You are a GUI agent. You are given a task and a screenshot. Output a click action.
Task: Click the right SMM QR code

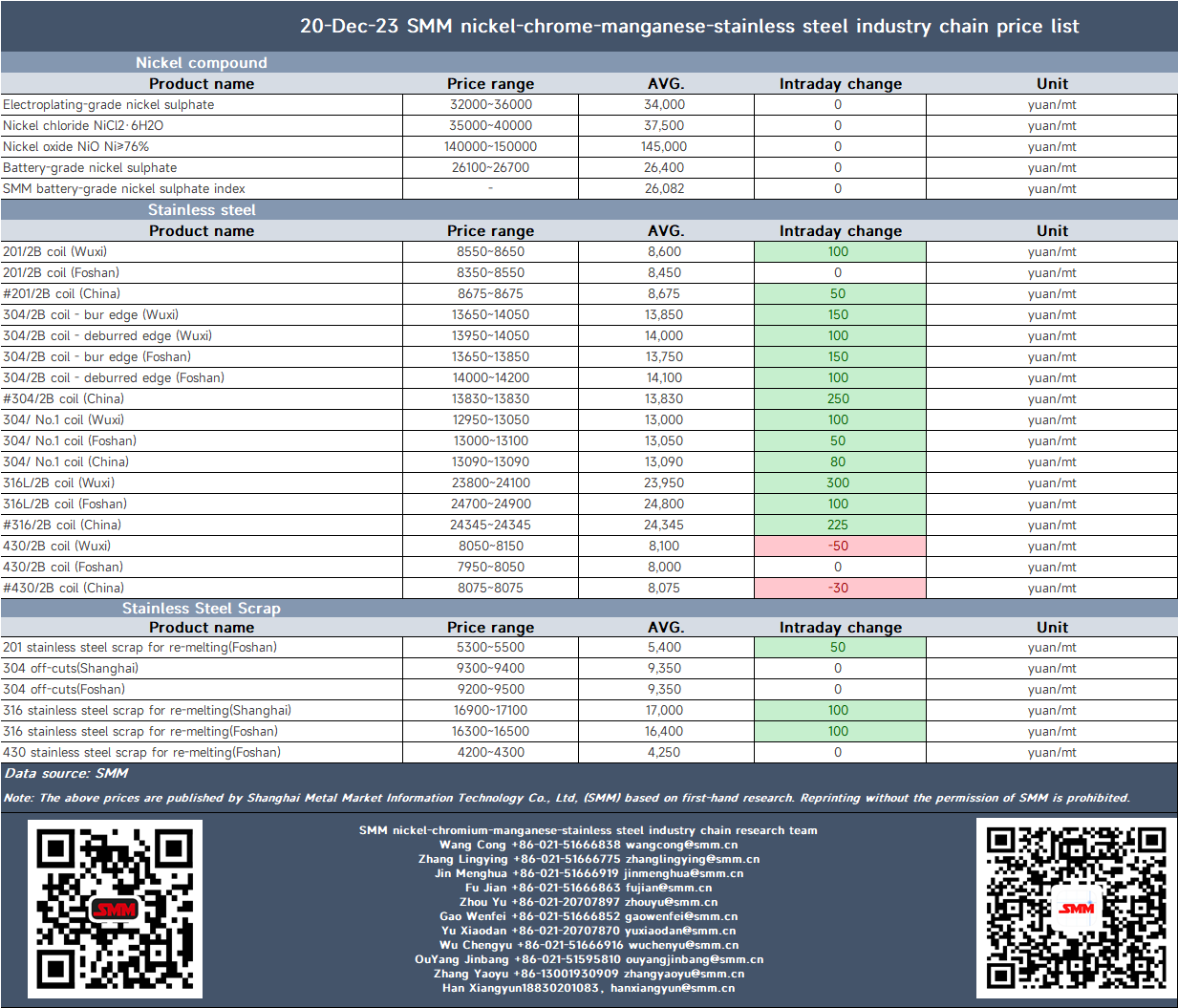coord(1076,908)
